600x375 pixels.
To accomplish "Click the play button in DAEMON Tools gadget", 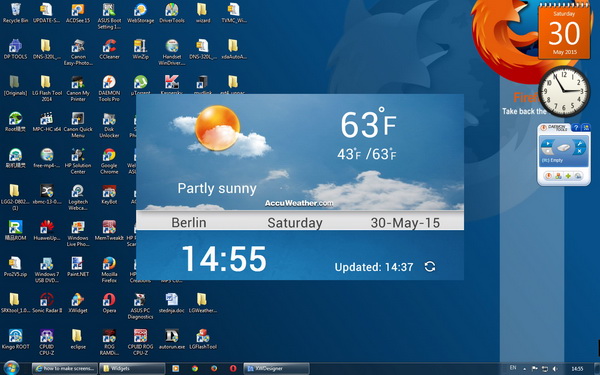I will pyautogui.click(x=548, y=143).
